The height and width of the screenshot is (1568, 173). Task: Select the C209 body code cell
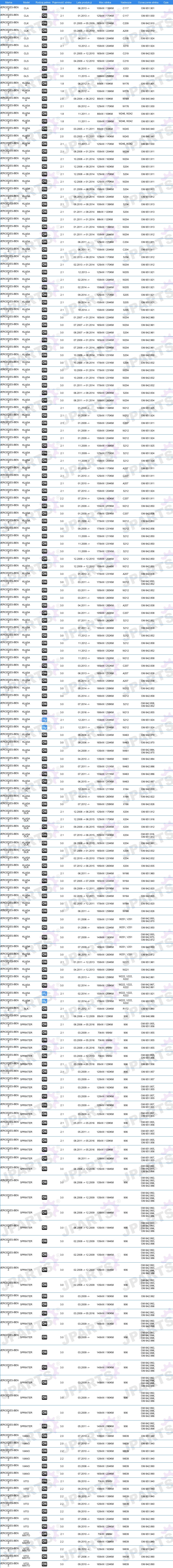[126, 23]
